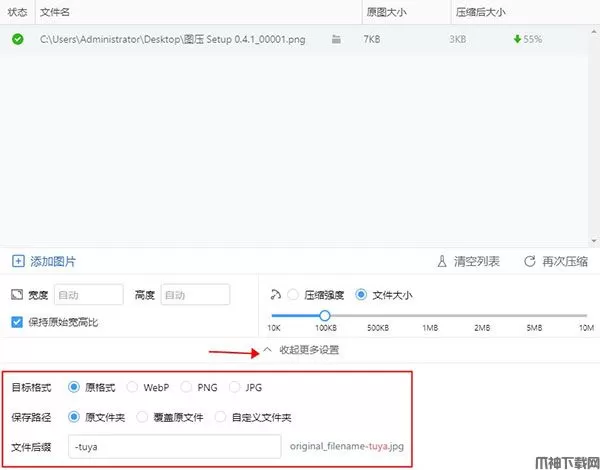Collapse settings via 收起更多设置
The width and height of the screenshot is (600, 470).
click(x=300, y=351)
